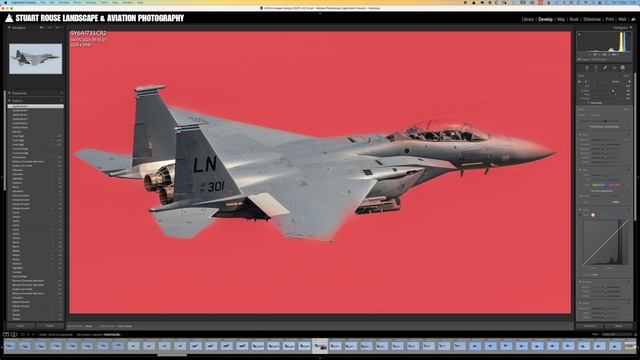The width and height of the screenshot is (640, 360).
Task: Hide the left panel group arrow
Action: click(2, 178)
